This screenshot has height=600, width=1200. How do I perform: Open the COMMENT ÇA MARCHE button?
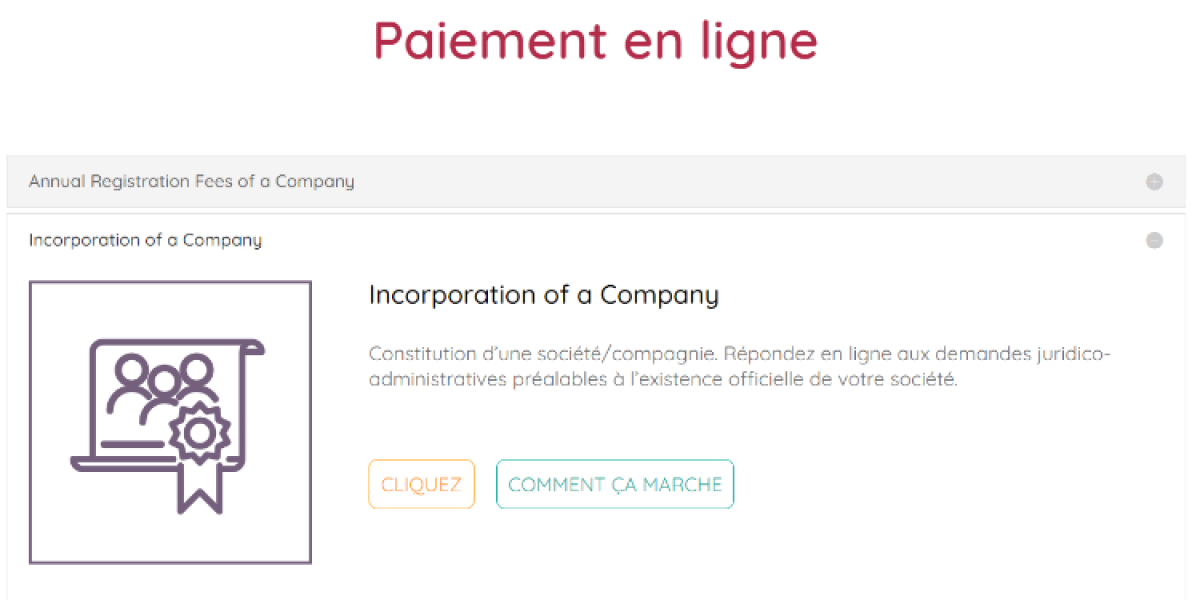(615, 484)
